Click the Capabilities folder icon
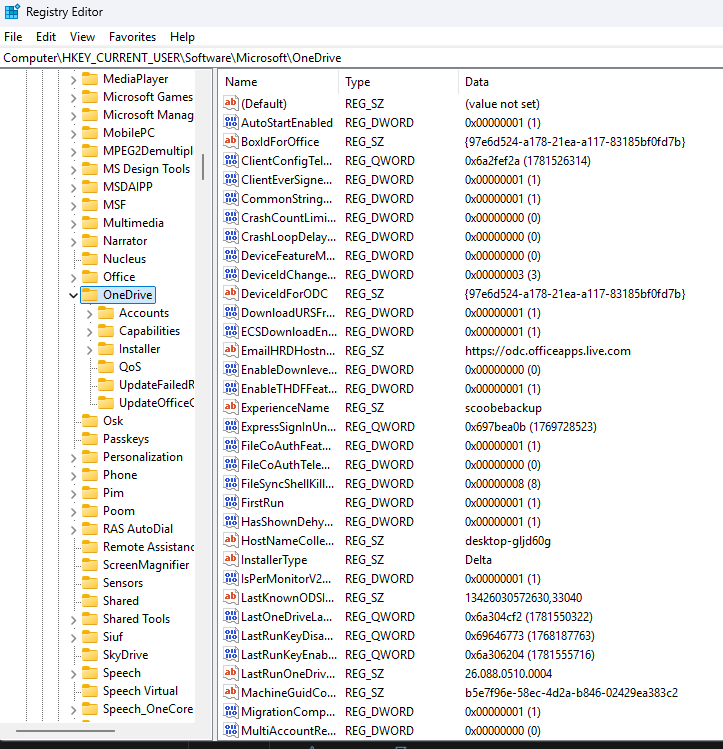This screenshot has width=723, height=749. coord(106,331)
